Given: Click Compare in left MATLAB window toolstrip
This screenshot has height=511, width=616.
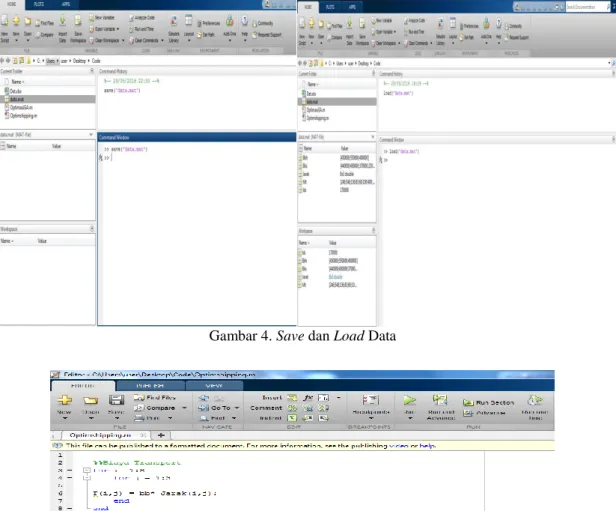Looking at the screenshot, I should point(44,35).
